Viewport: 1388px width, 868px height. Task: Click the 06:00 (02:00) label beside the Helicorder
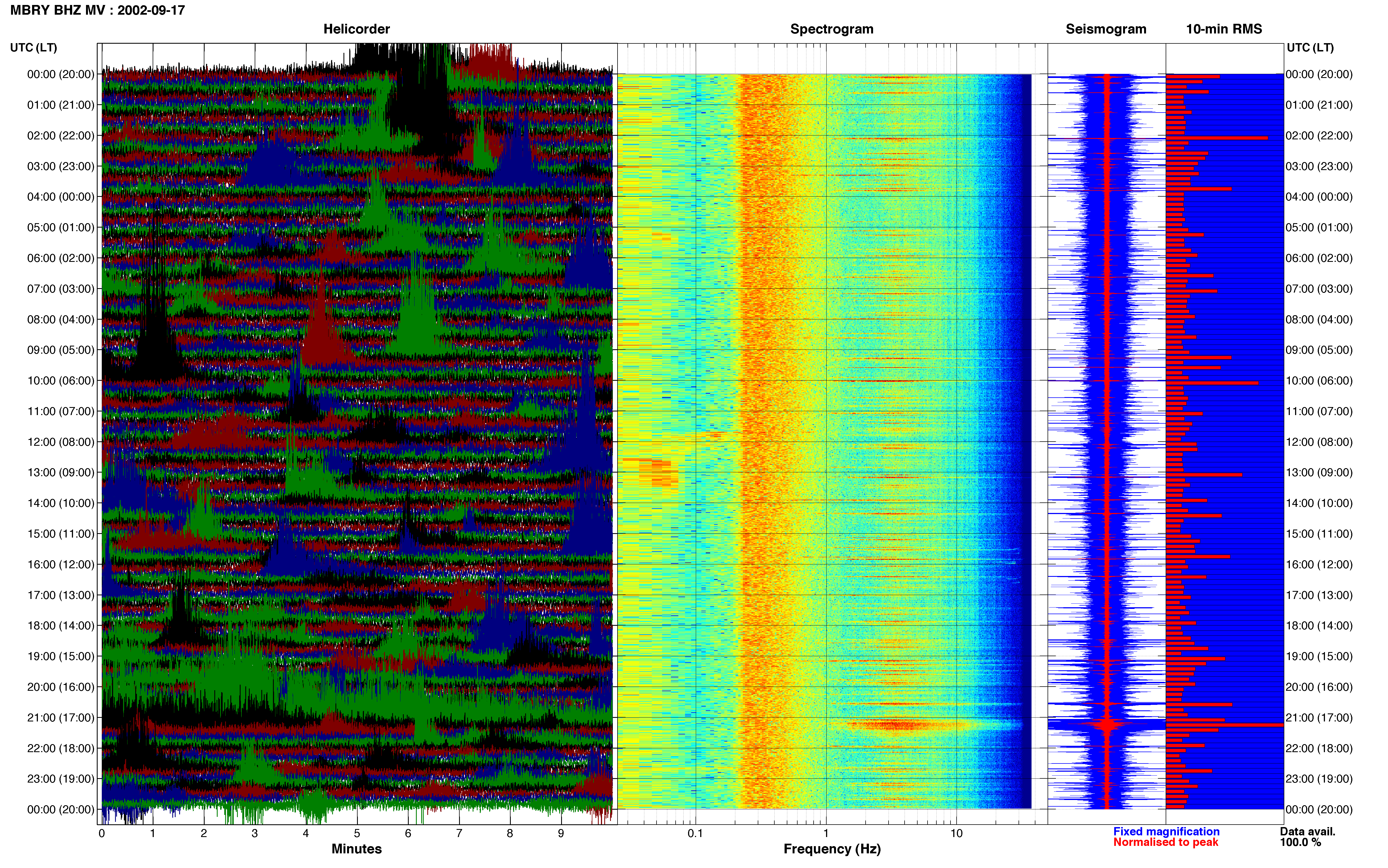point(61,258)
